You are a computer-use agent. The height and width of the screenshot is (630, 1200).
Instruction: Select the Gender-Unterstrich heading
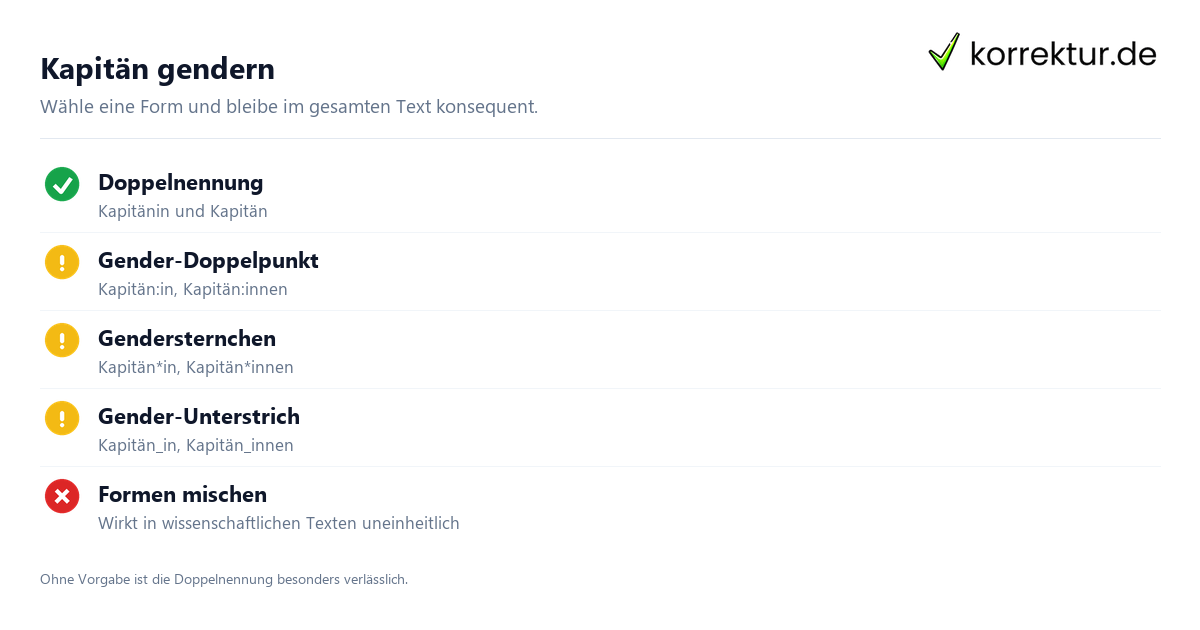199,417
